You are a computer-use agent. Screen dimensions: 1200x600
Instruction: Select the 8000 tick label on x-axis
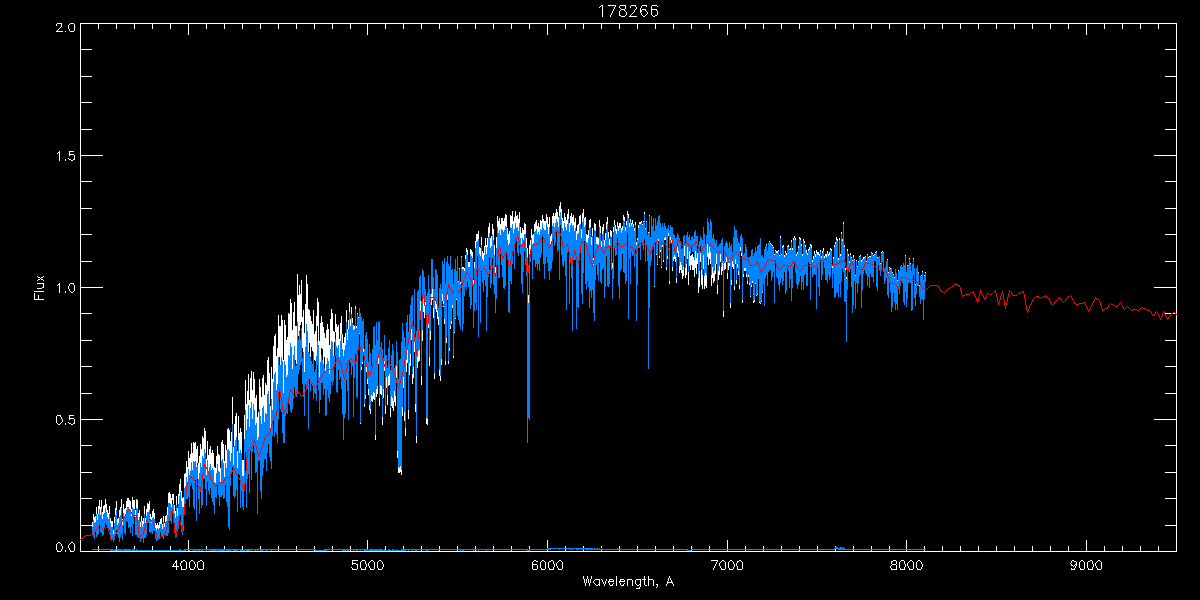(907, 564)
